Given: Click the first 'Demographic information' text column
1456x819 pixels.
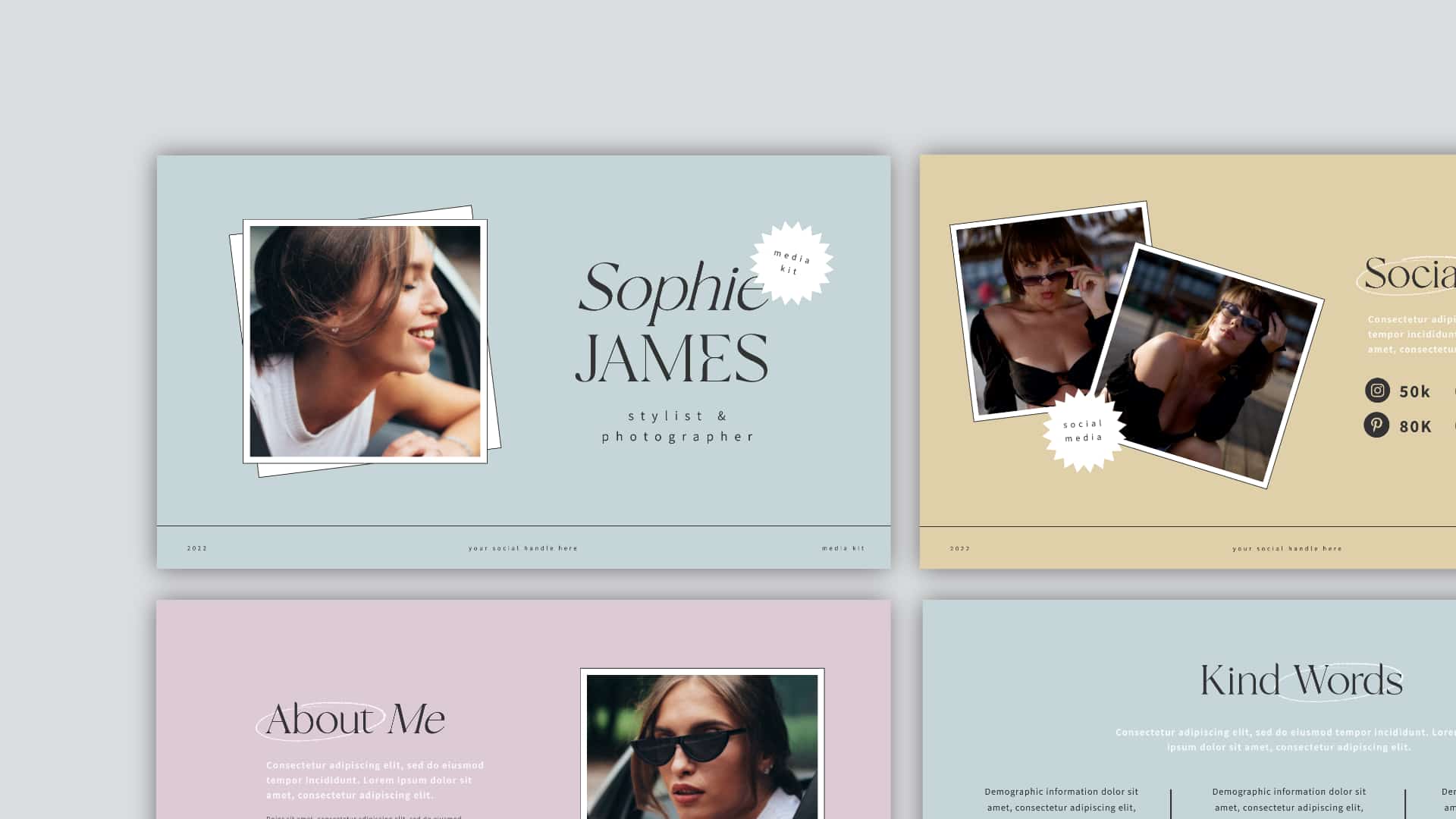Looking at the screenshot, I should pos(1061,800).
